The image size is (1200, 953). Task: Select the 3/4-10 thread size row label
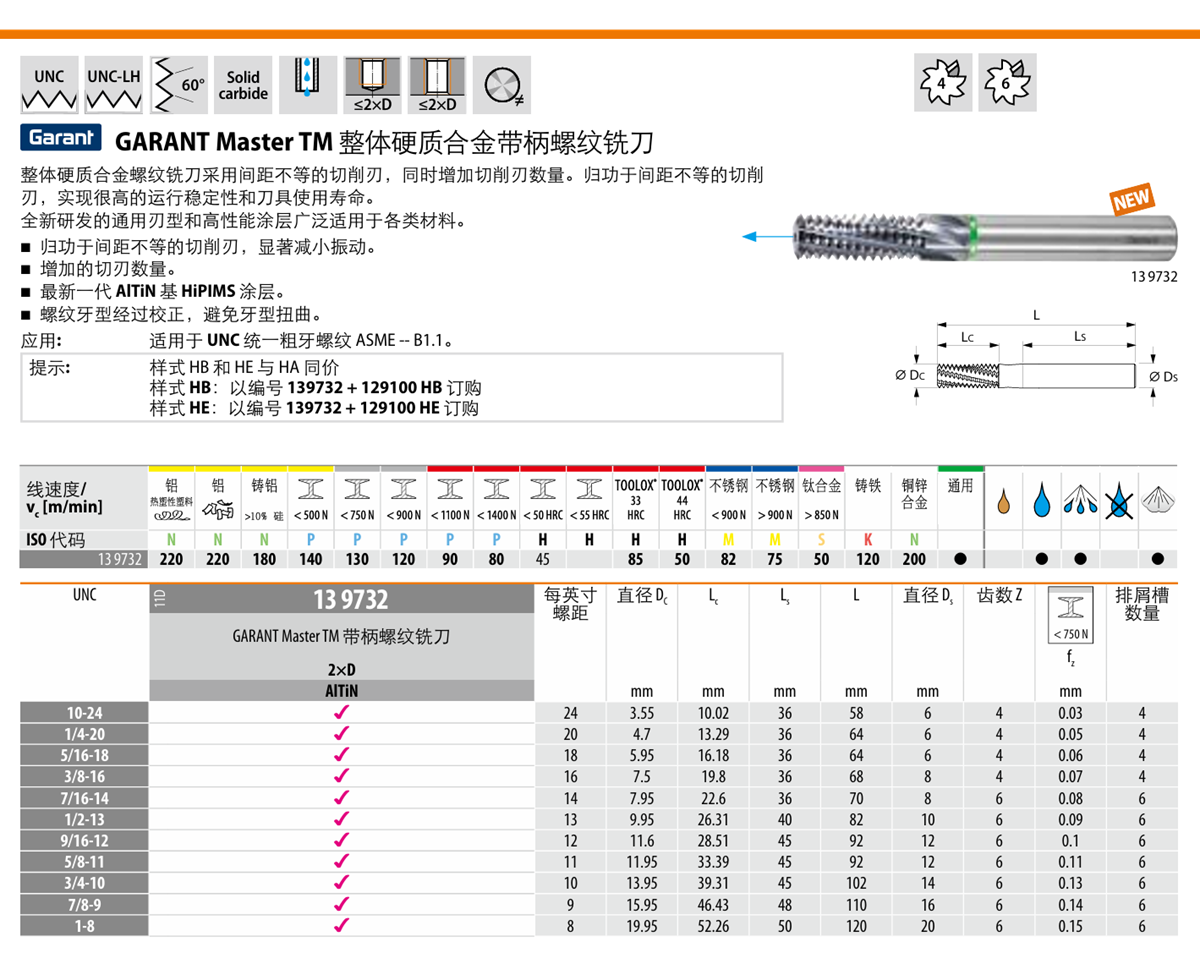click(84, 884)
